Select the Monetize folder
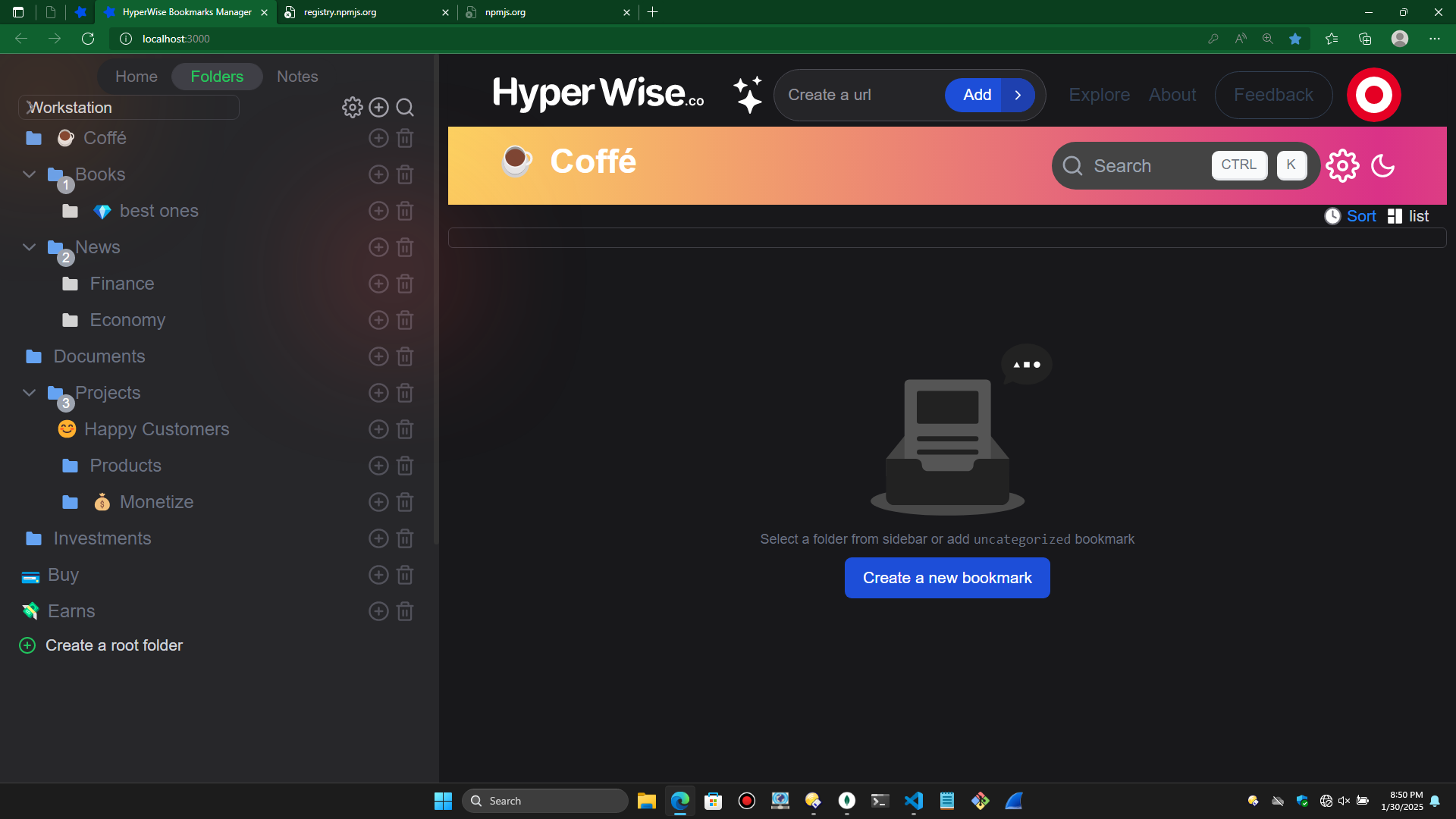 (x=156, y=502)
